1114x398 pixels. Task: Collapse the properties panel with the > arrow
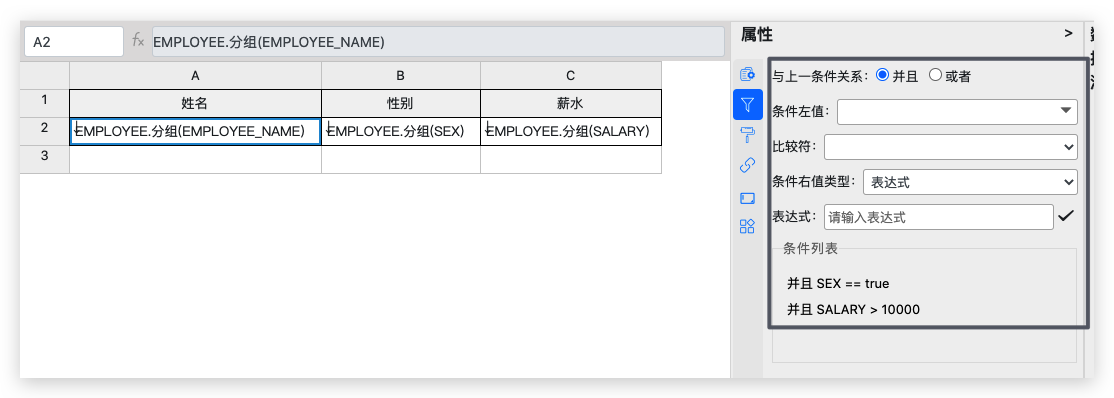pos(1068,33)
